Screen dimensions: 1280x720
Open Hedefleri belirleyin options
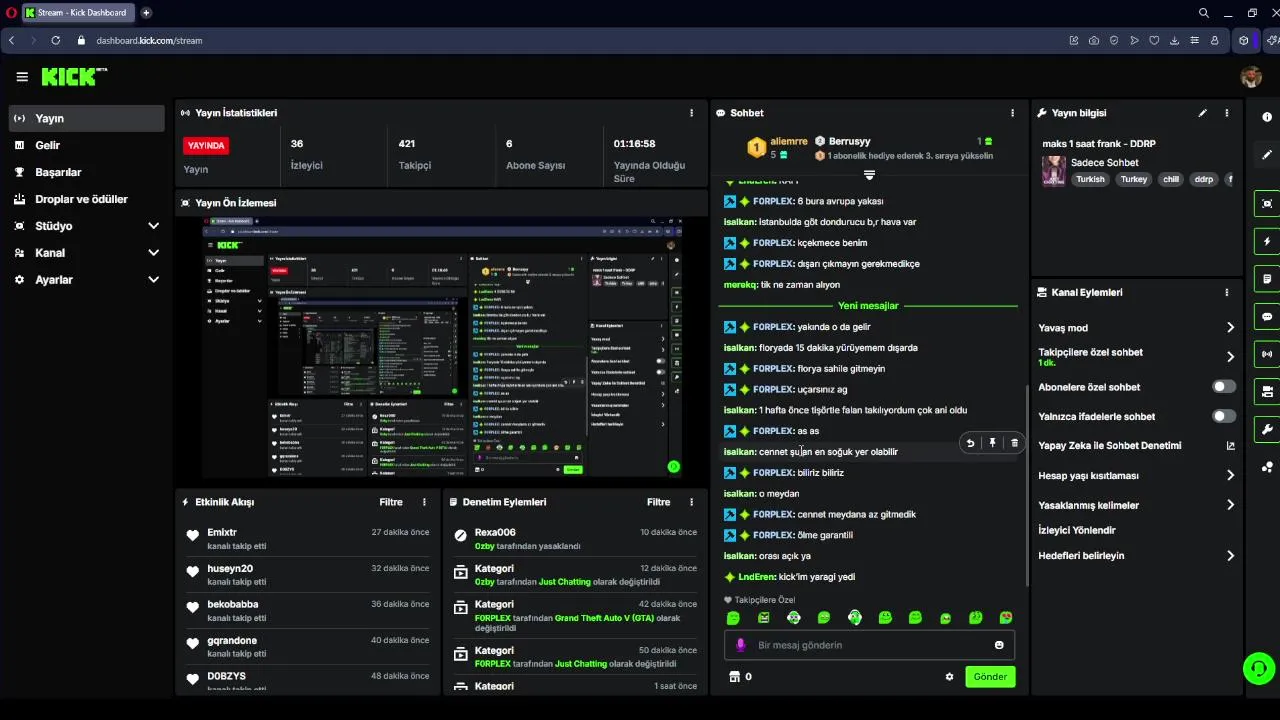tap(1230, 556)
